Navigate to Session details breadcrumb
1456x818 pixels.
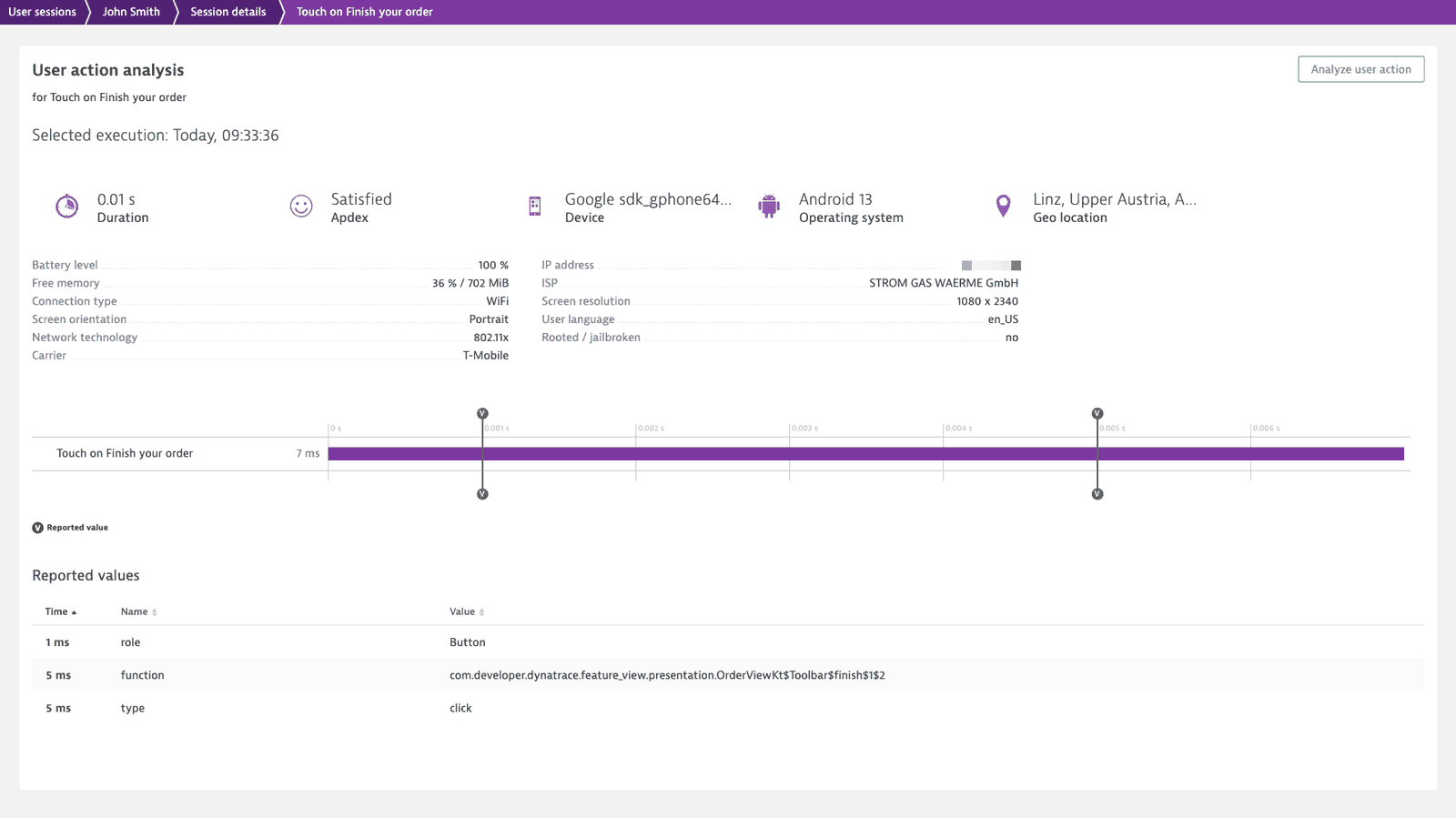(x=228, y=12)
